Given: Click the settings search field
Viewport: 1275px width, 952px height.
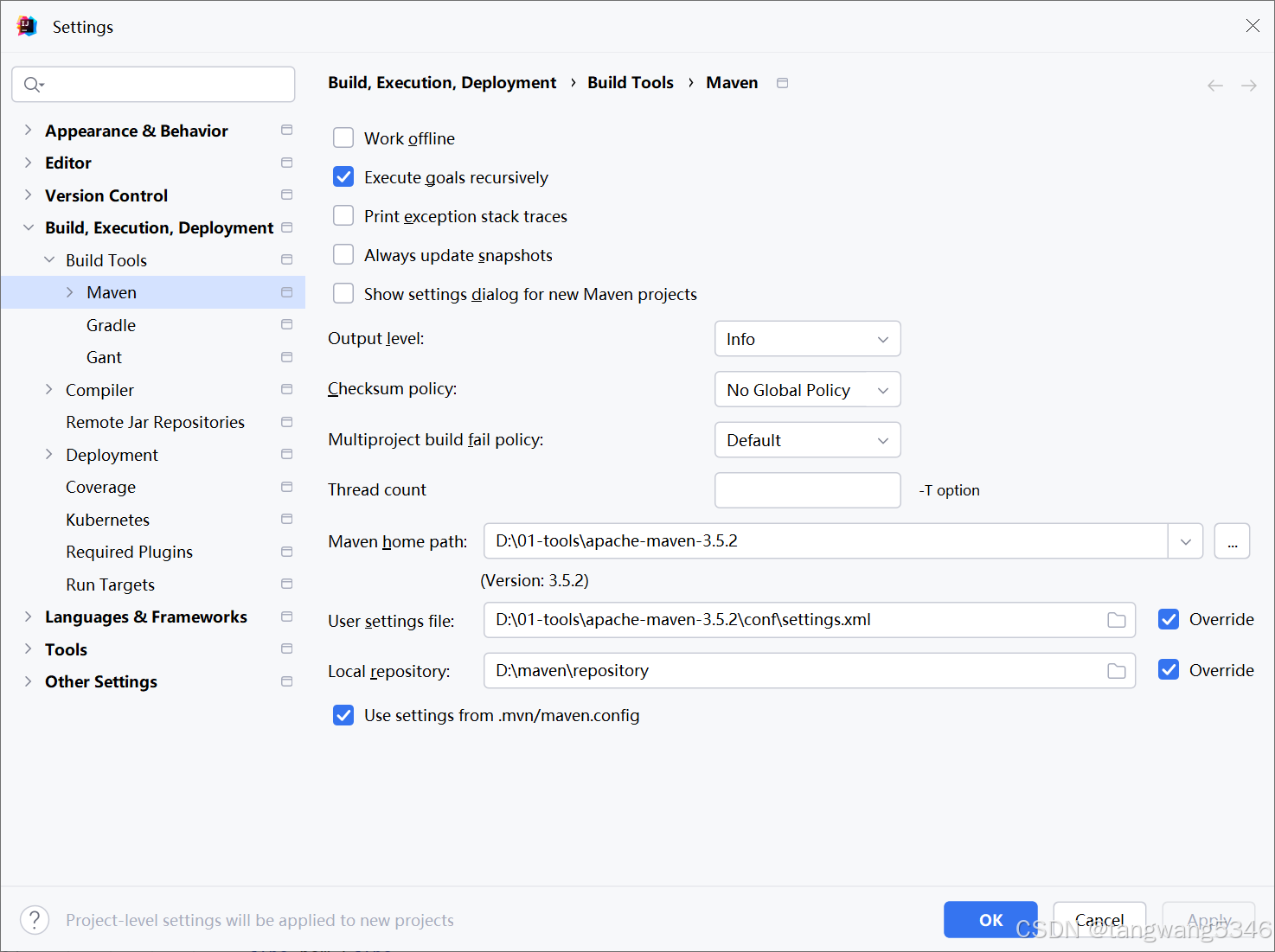Looking at the screenshot, I should pos(153,84).
